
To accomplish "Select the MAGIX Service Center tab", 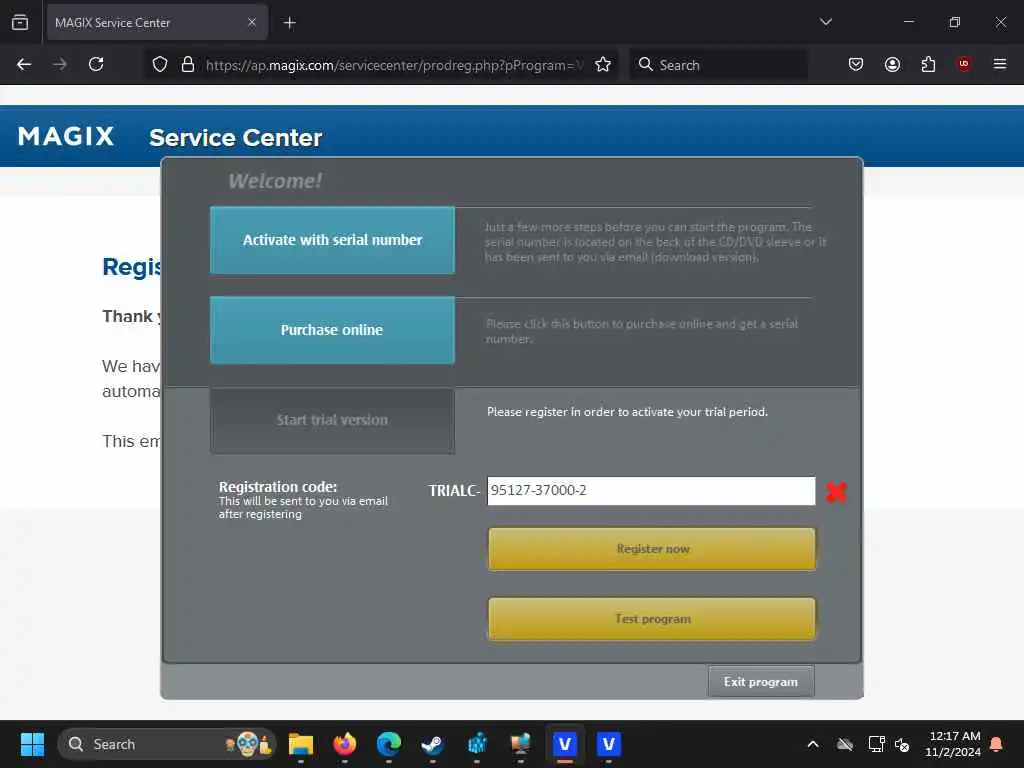I will [157, 23].
